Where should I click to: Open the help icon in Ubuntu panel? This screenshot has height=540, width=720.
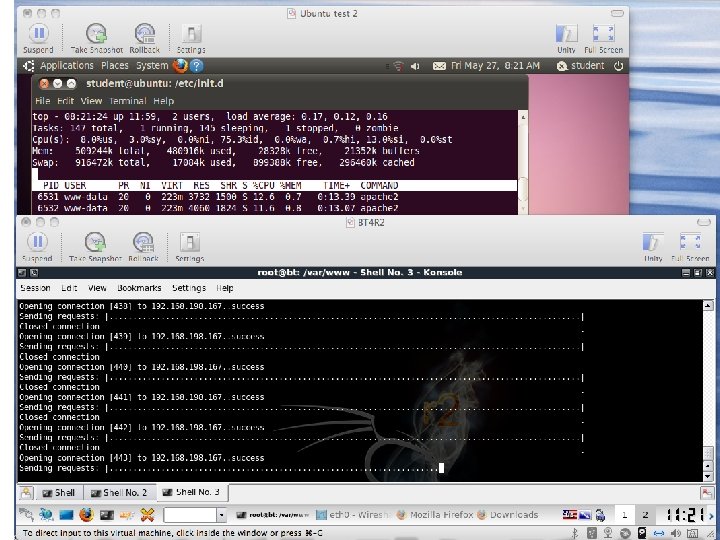coord(197,66)
